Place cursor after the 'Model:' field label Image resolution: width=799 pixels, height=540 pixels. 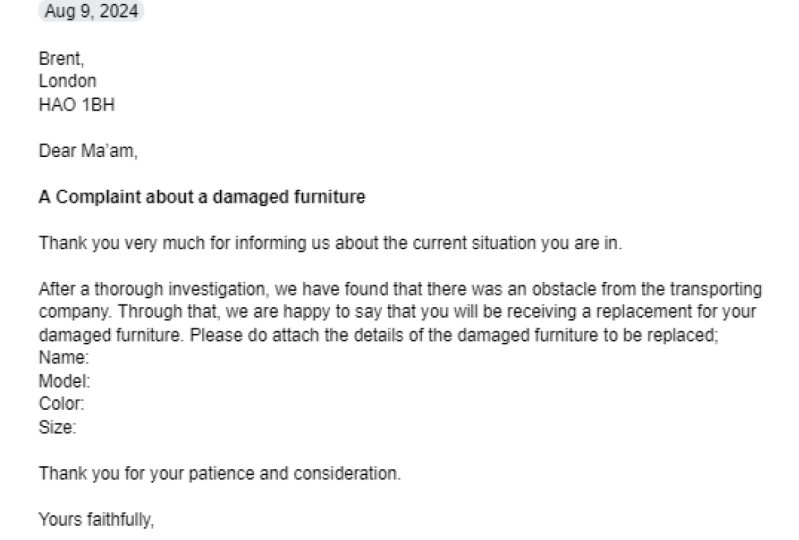pyautogui.click(x=93, y=381)
